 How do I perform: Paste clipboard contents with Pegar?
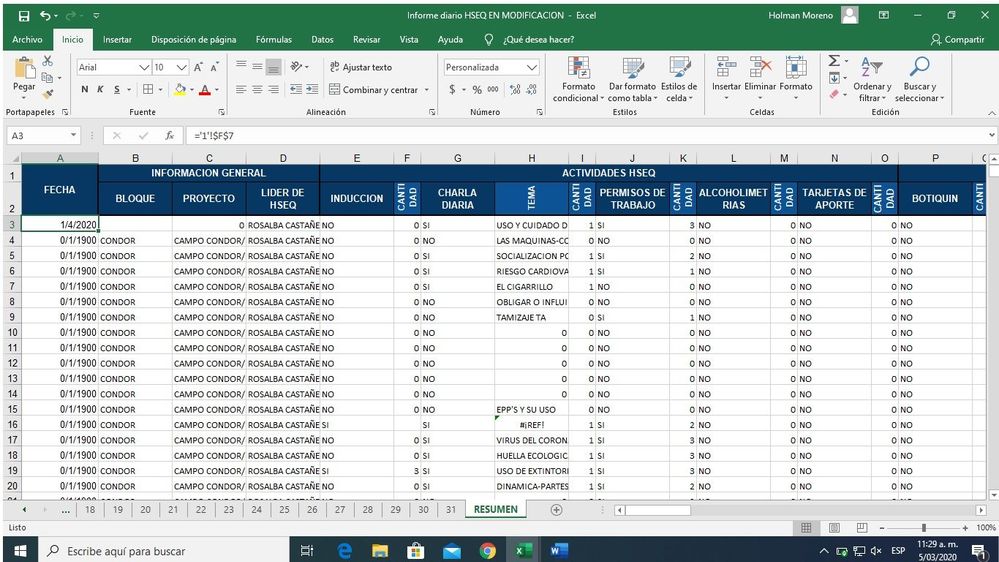pyautogui.click(x=24, y=76)
